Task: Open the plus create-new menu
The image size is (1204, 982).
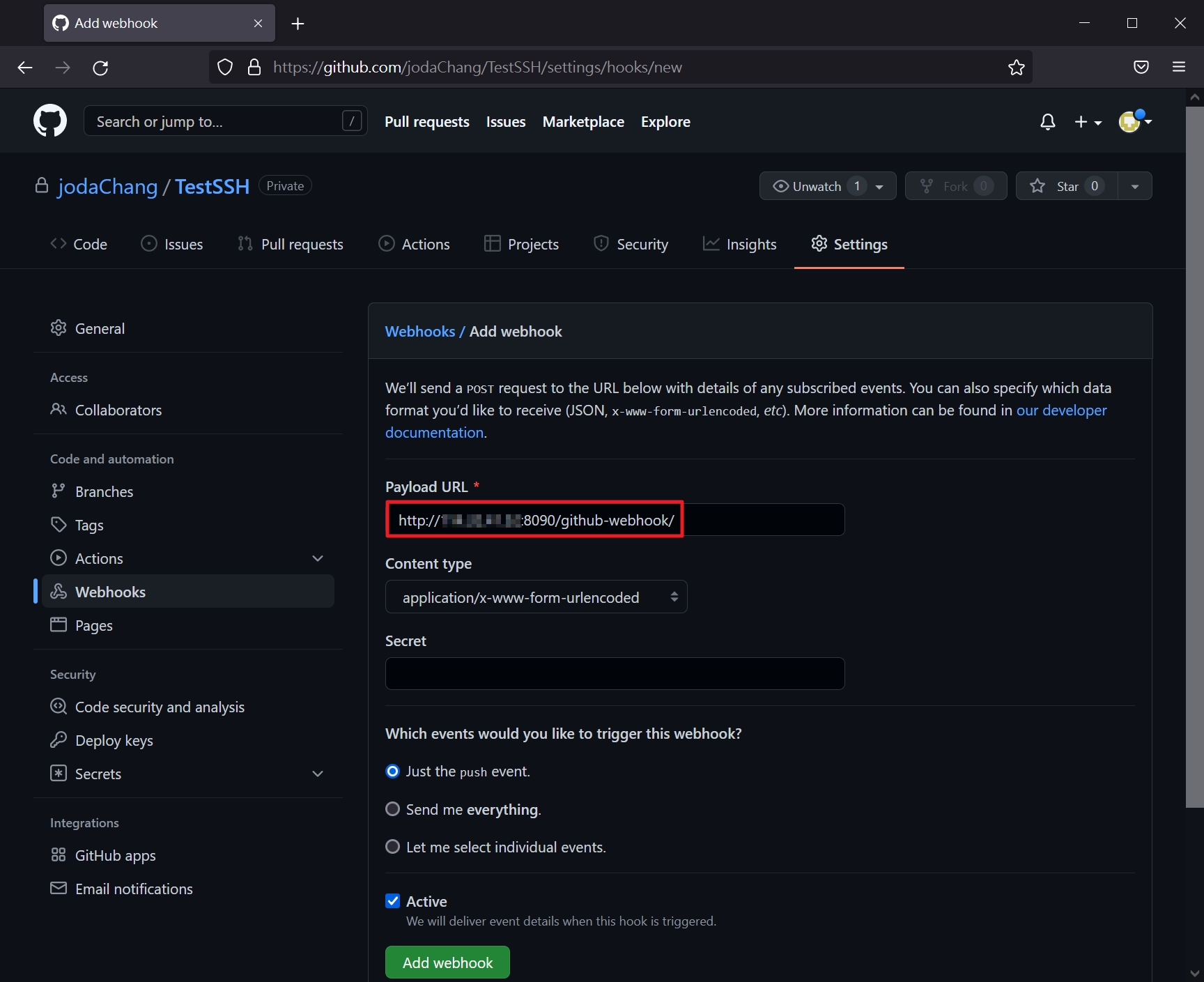Action: coord(1088,122)
